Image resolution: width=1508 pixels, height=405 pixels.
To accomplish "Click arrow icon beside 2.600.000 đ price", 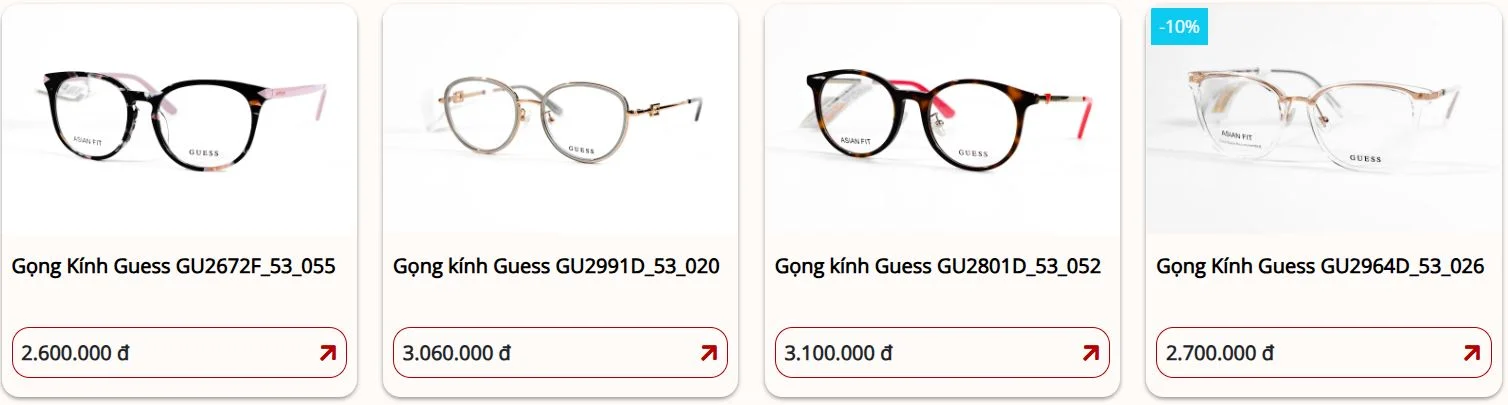I will [x=327, y=353].
